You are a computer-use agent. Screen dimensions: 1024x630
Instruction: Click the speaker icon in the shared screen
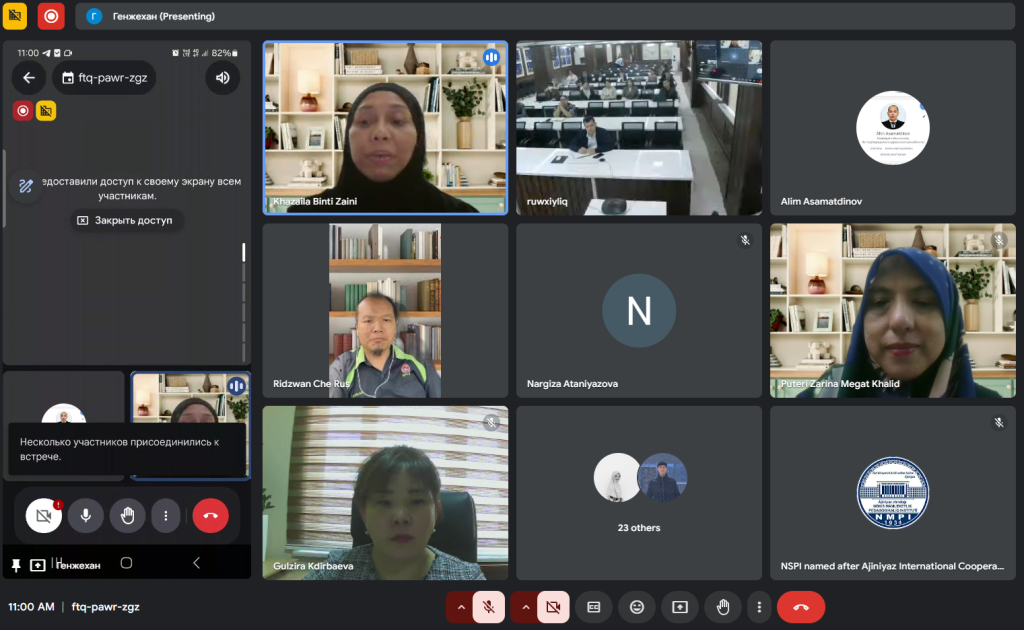pyautogui.click(x=222, y=78)
